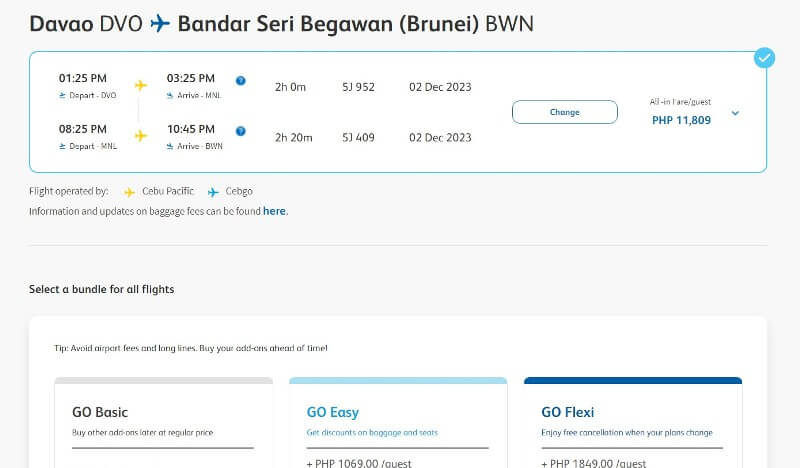This screenshot has width=800, height=468.
Task: Click the arrival icon beside Arrive - BWN
Action: [170, 146]
